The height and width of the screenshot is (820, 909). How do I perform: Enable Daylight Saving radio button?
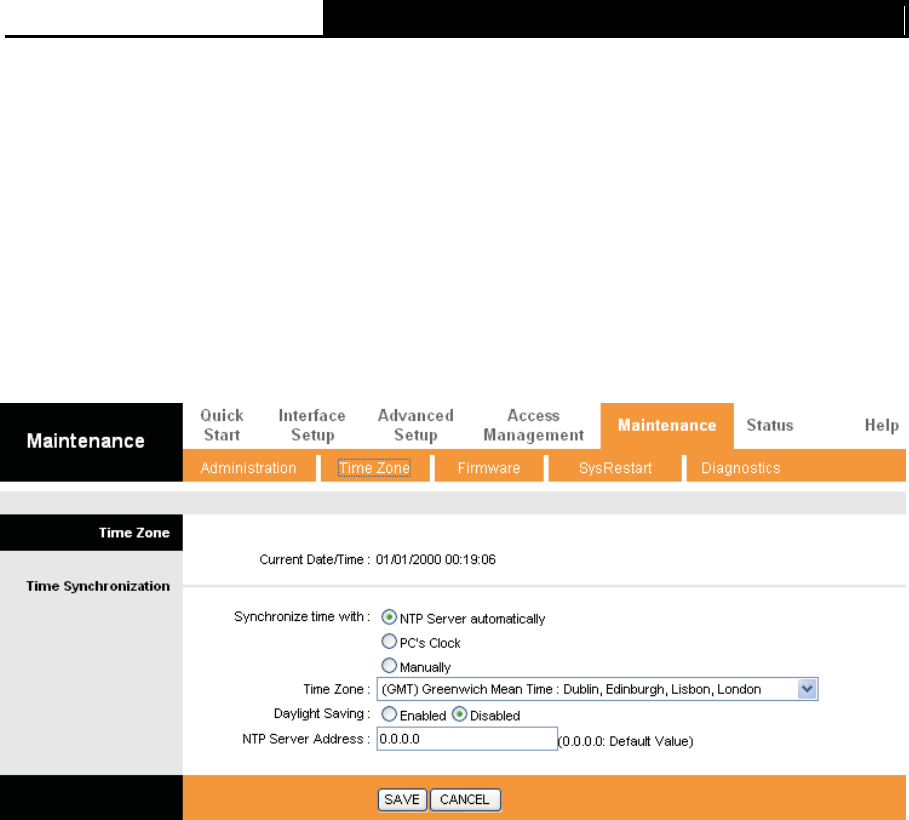[x=389, y=714]
